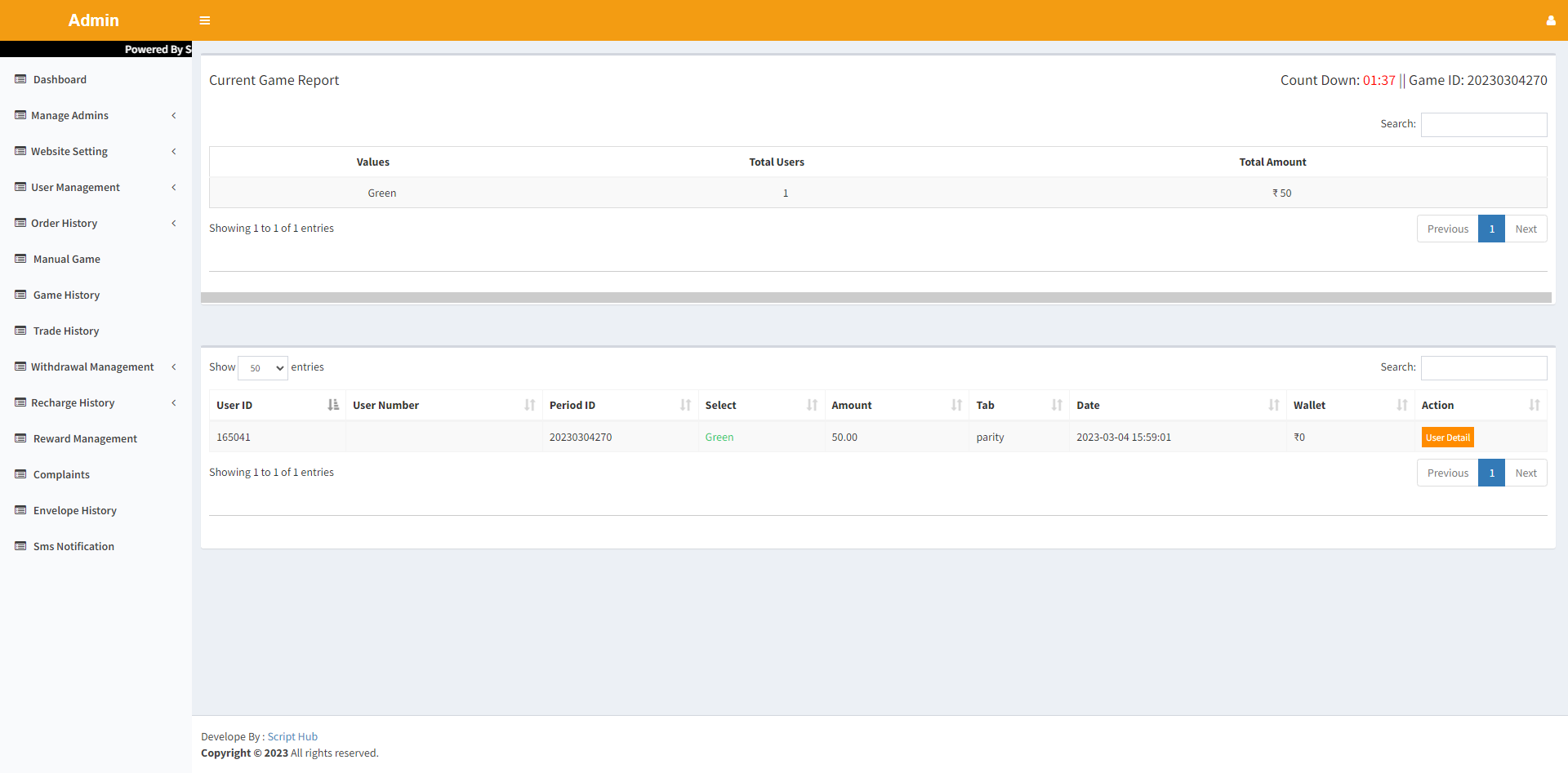The height and width of the screenshot is (773, 1568).
Task: Expand the Recharge History submenu
Action: tap(173, 402)
